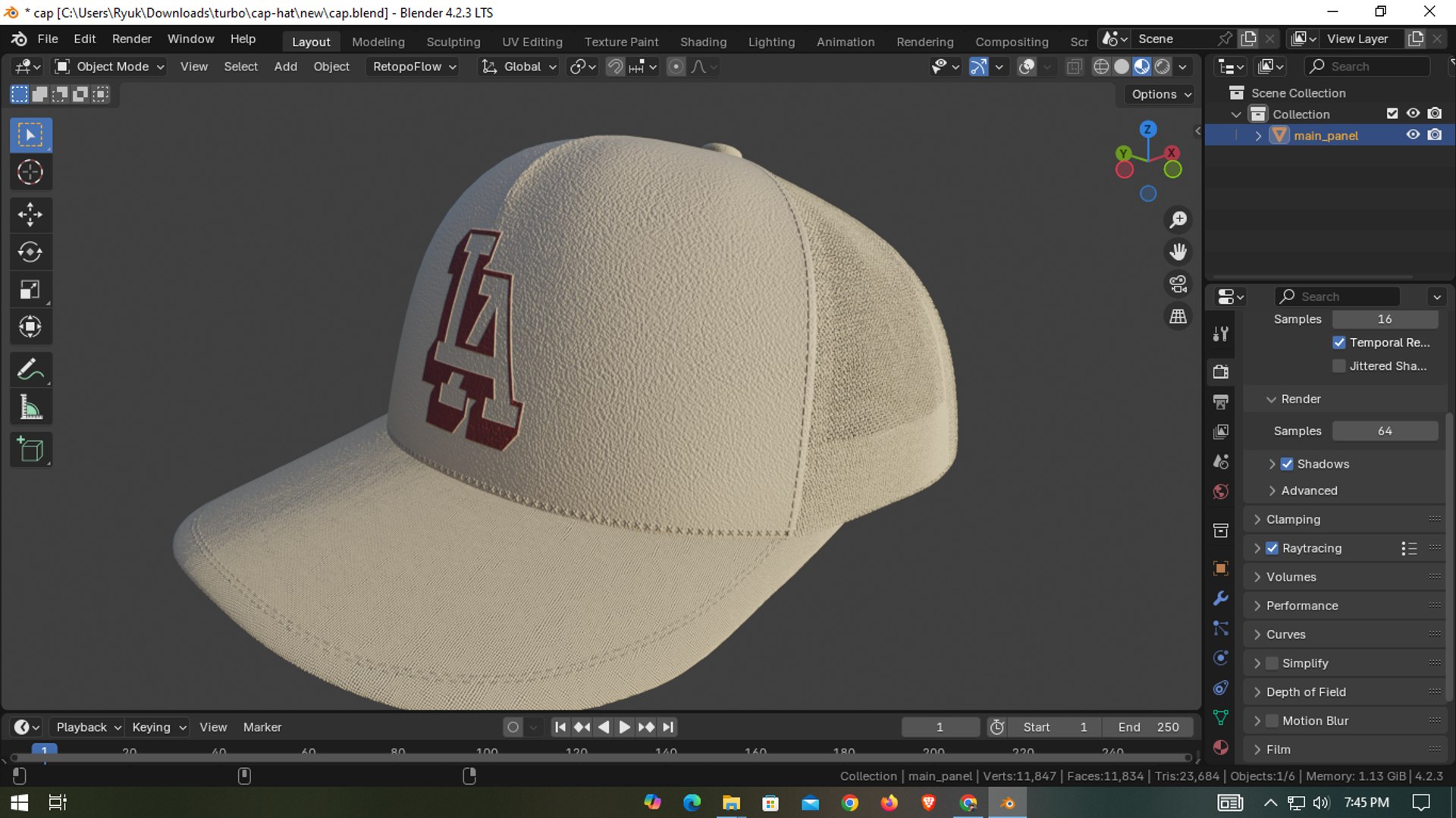Click the viewport Samples 16 field
The image size is (1456, 818).
[x=1385, y=319]
